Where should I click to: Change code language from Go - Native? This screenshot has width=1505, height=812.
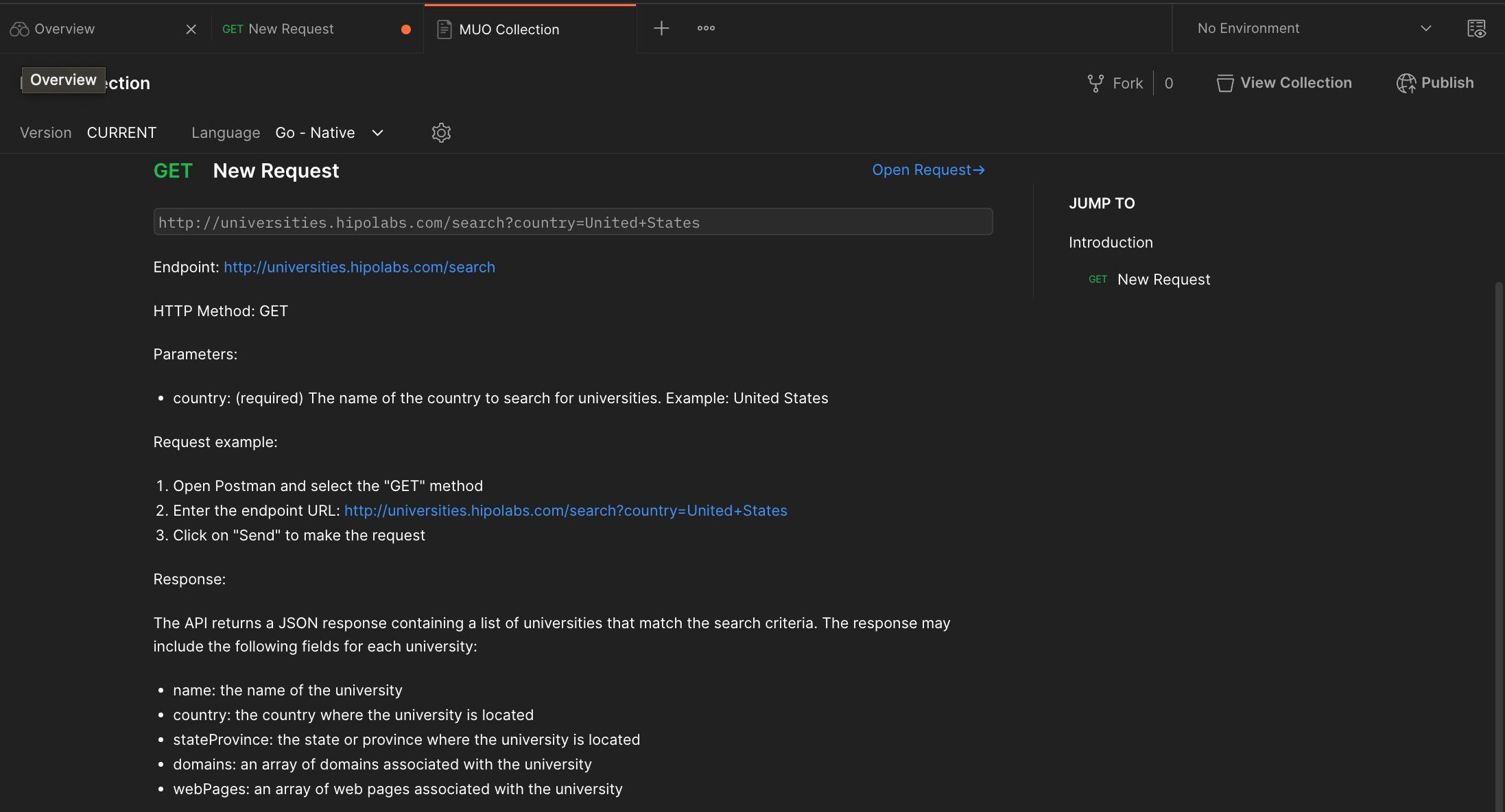329,132
